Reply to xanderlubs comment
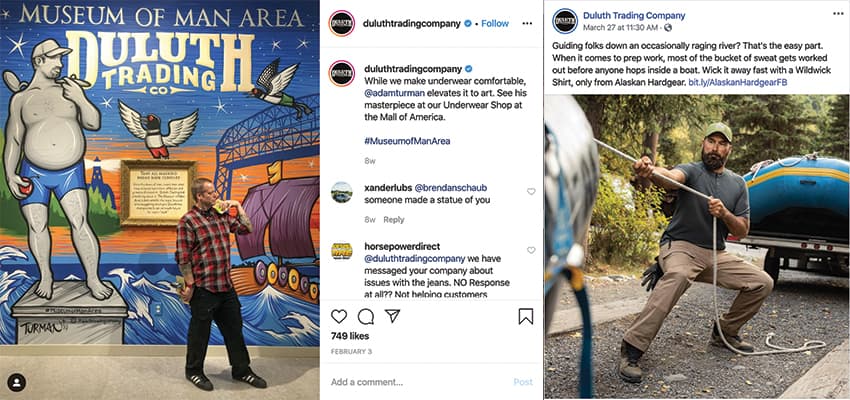The width and height of the screenshot is (850, 400). click(x=394, y=220)
